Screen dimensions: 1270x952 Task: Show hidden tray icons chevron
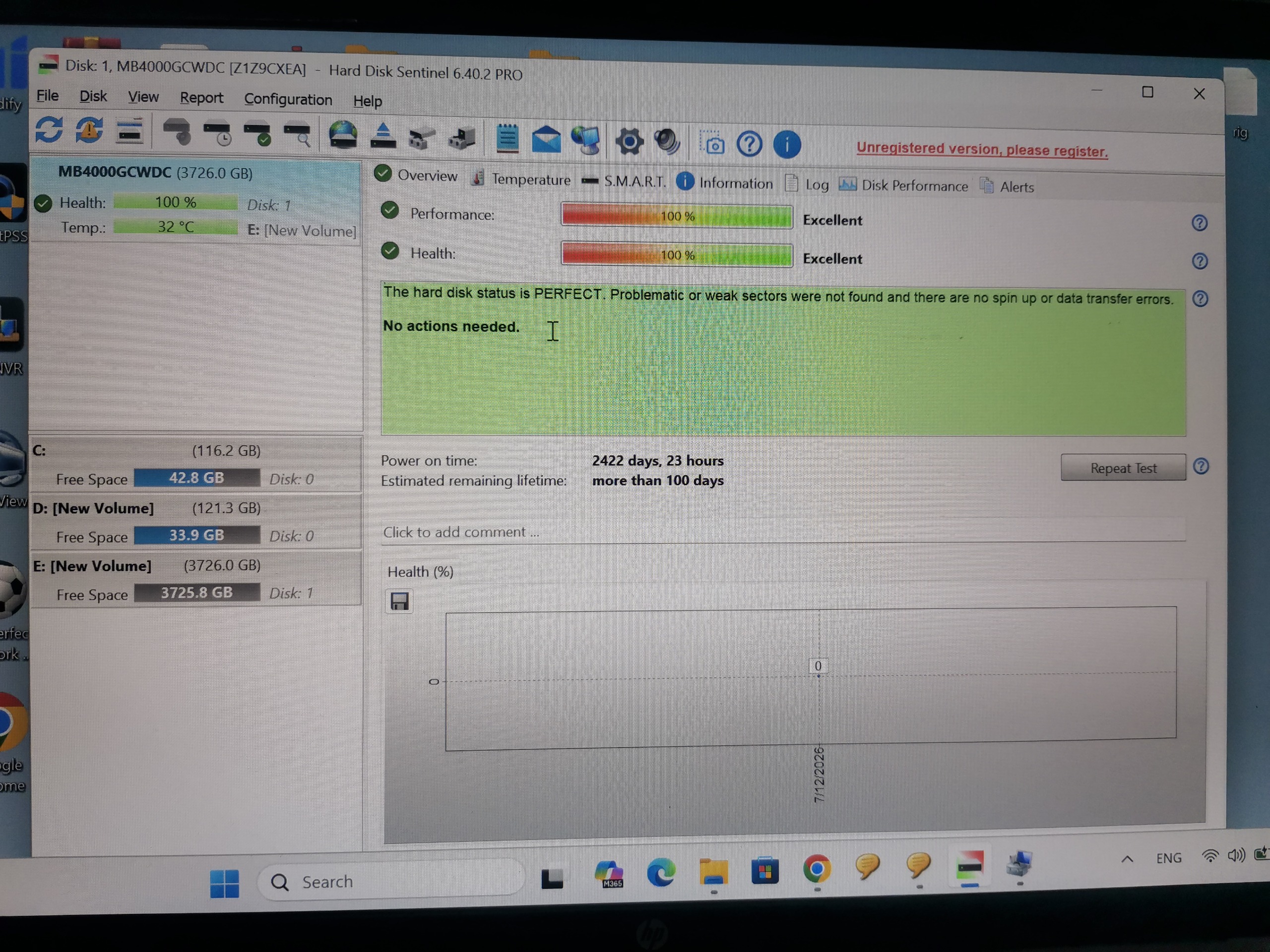1127,859
